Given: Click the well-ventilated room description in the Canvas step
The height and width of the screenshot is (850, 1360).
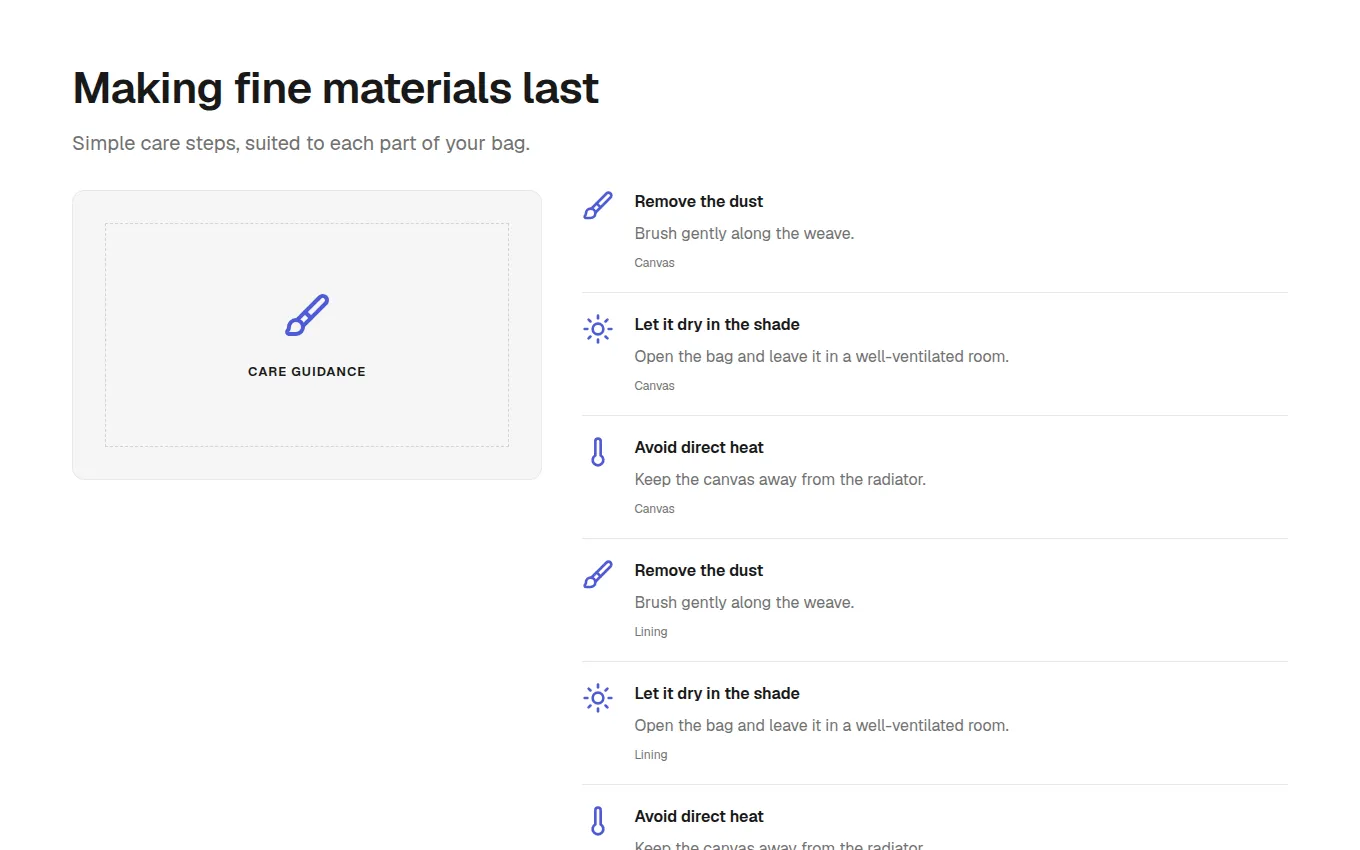Looking at the screenshot, I should [822, 356].
